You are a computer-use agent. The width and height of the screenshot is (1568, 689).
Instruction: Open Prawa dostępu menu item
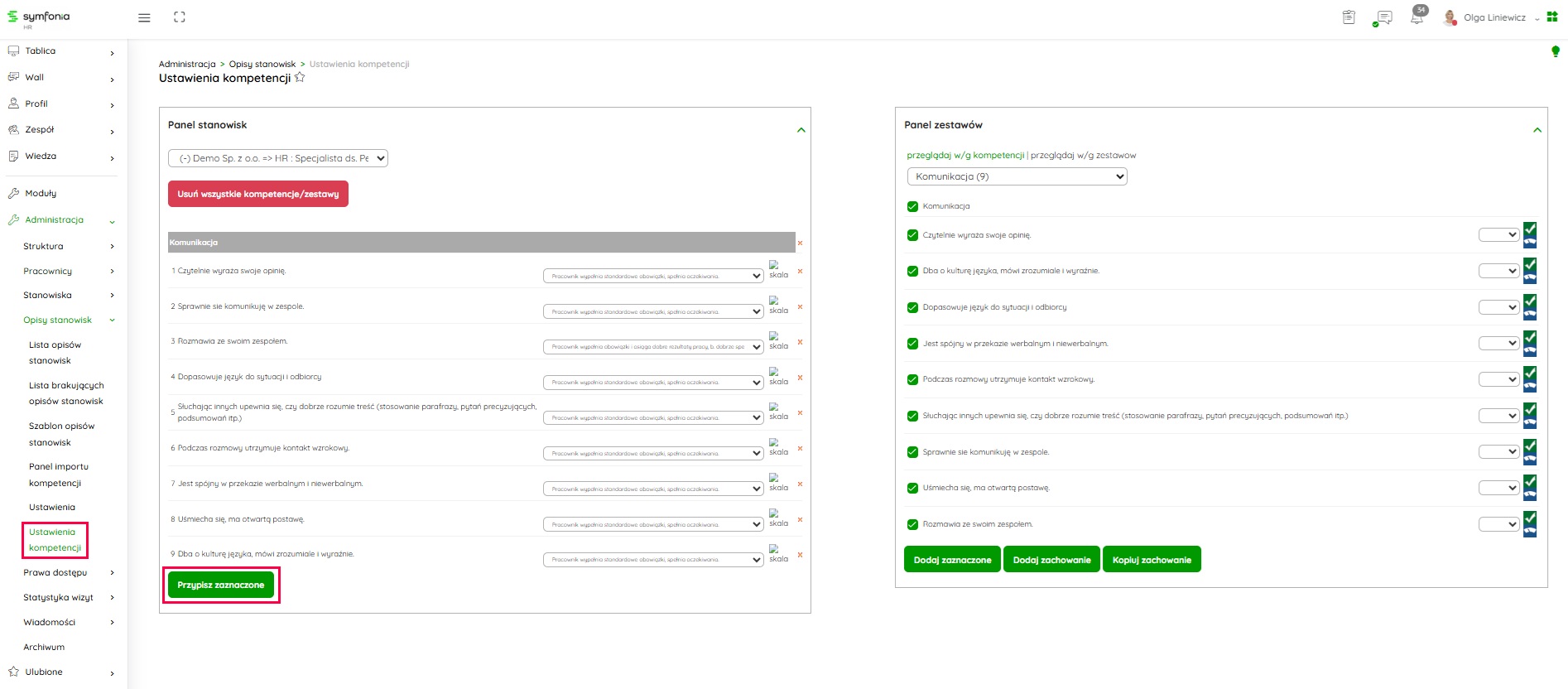(x=55, y=572)
